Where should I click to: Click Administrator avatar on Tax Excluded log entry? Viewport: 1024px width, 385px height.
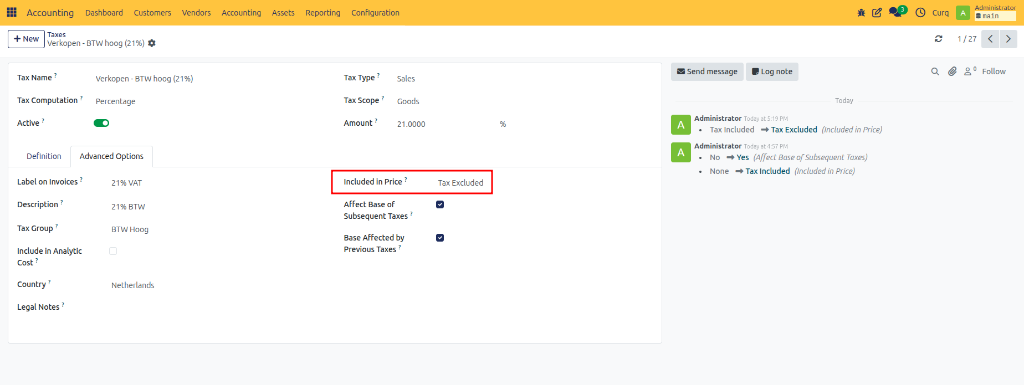(680, 124)
